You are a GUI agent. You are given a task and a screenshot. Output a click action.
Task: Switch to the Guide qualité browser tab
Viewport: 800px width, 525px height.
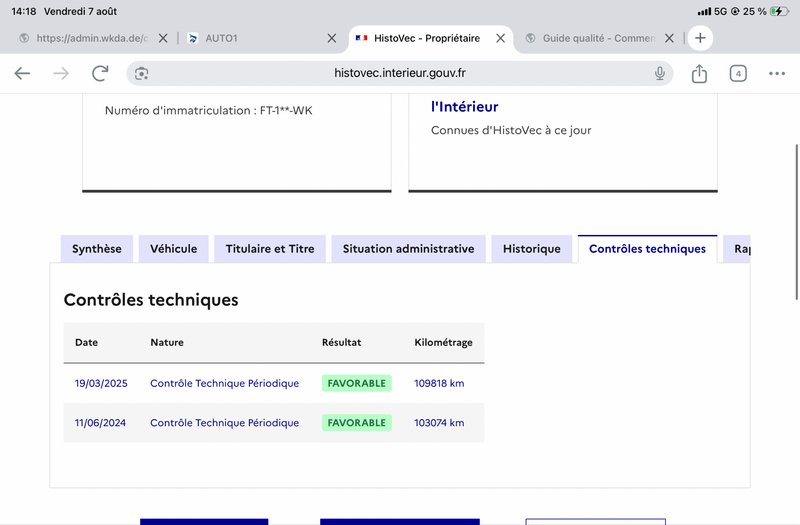[x=598, y=38]
